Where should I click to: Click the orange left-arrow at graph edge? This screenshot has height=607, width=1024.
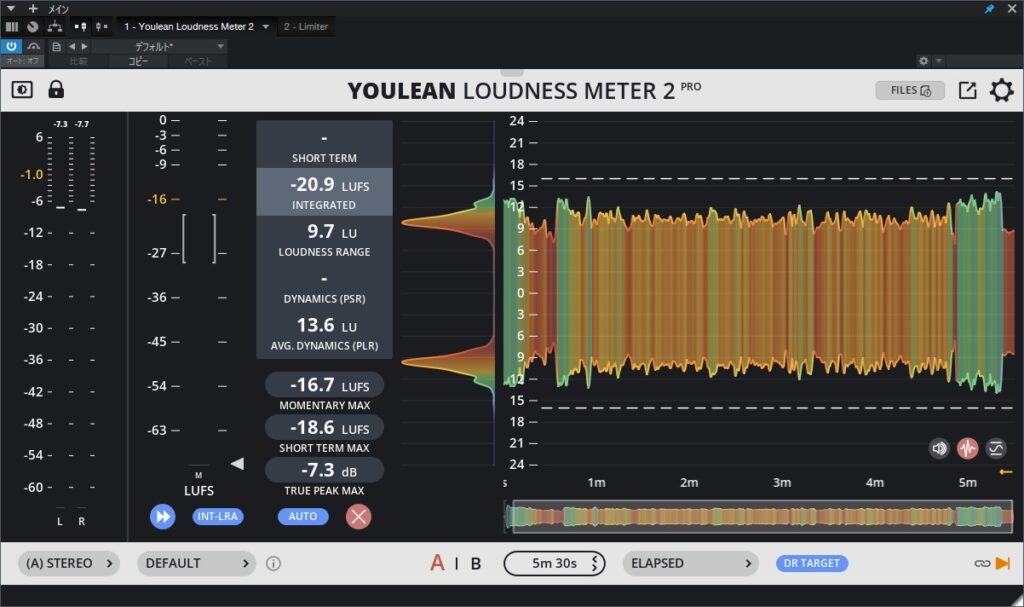click(1006, 472)
